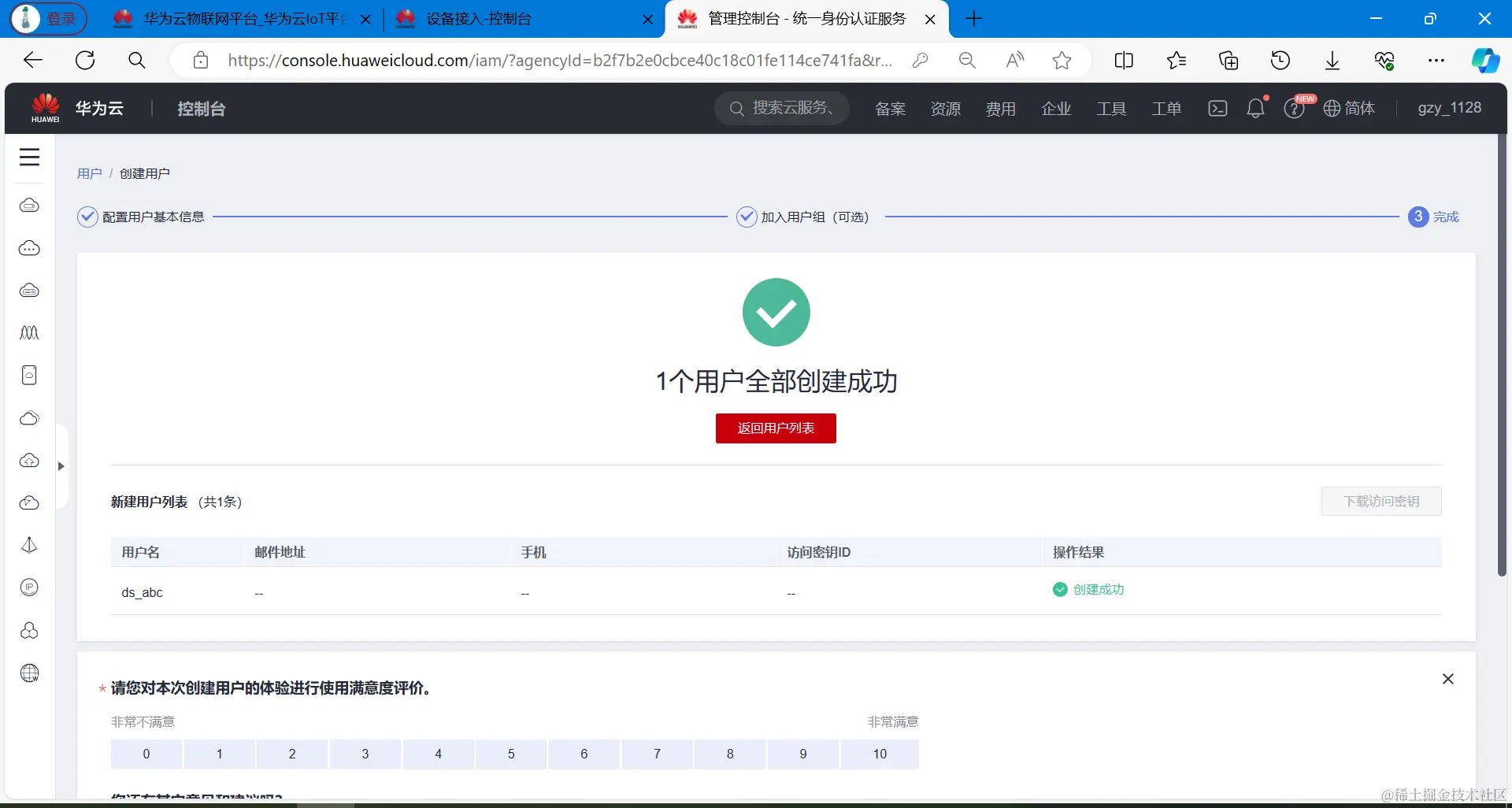This screenshot has width=1512, height=808.
Task: Switch to 设备接入-控制台 browser tab
Action: 523,19
